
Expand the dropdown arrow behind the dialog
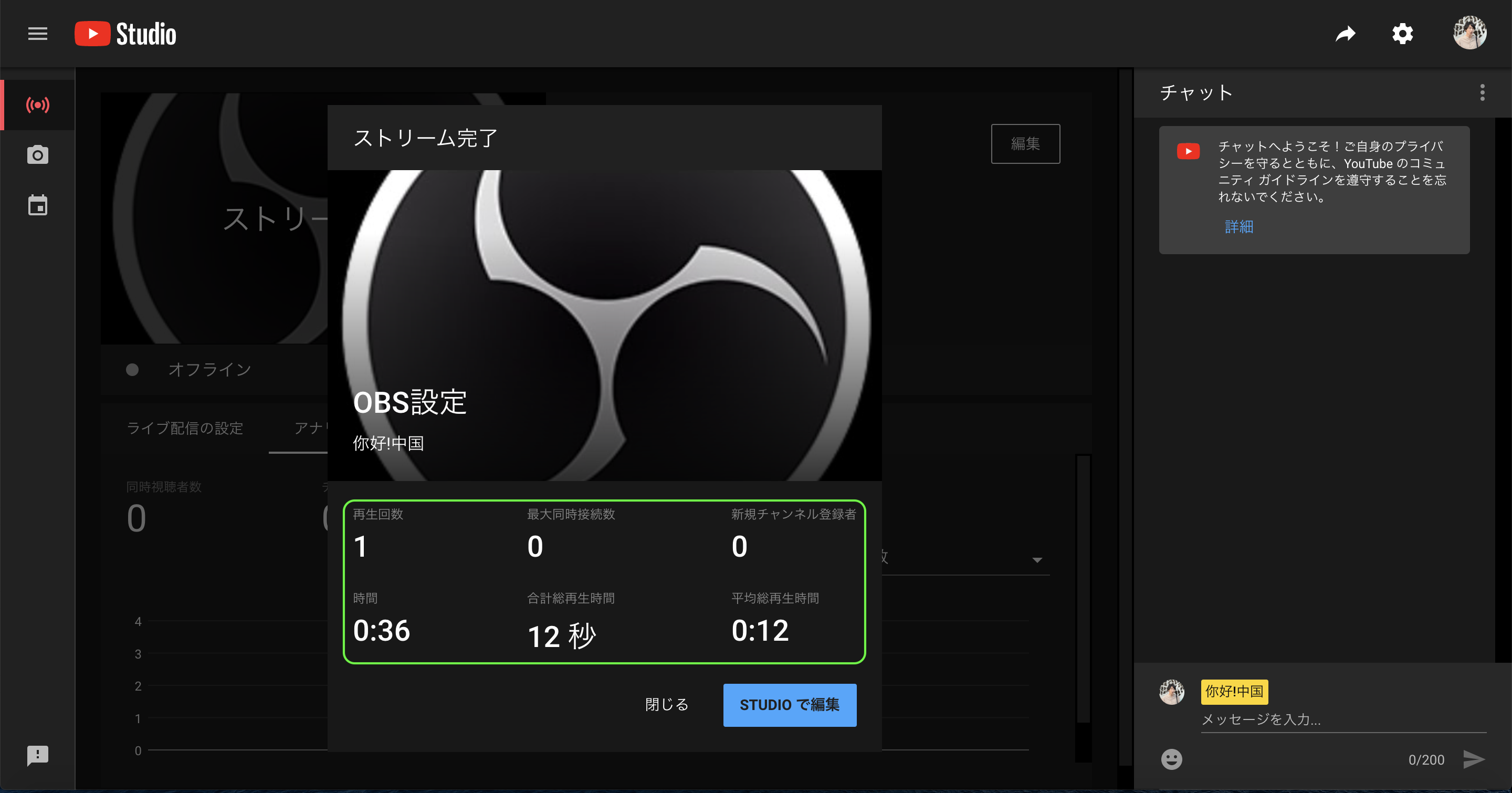point(1036,560)
